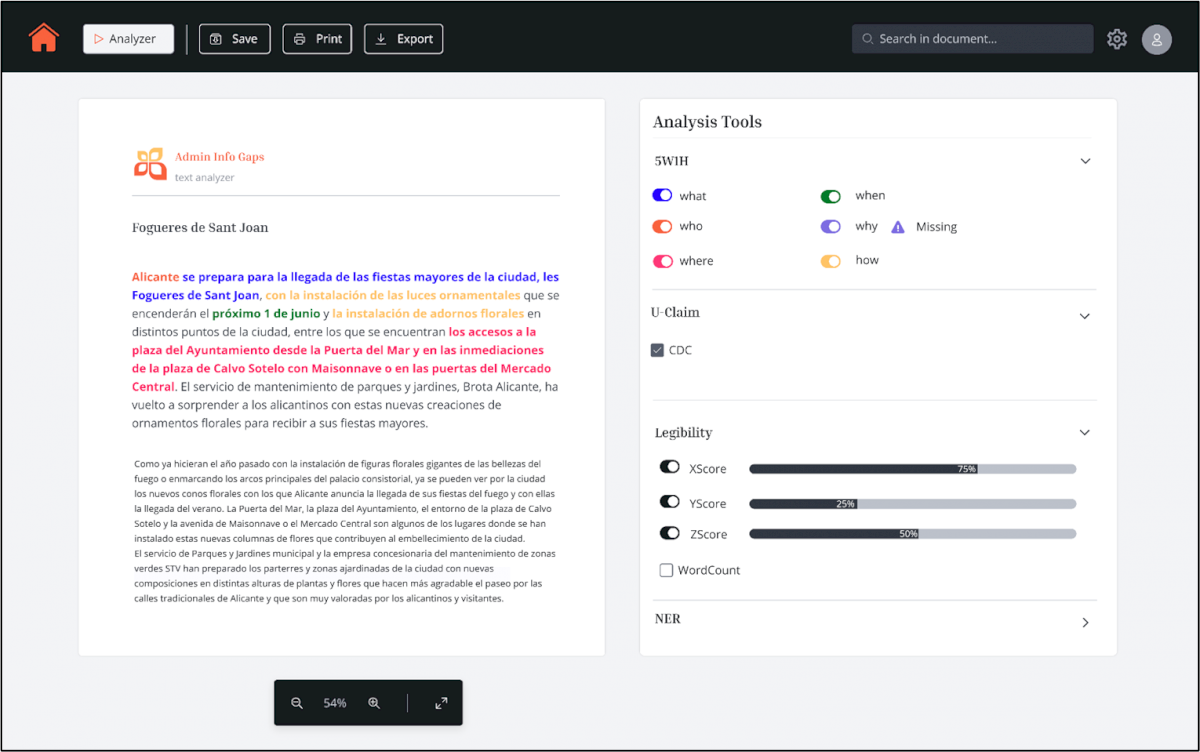The height and width of the screenshot is (752, 1200).
Task: Disable the 'what' highlight toggle
Action: tap(662, 196)
